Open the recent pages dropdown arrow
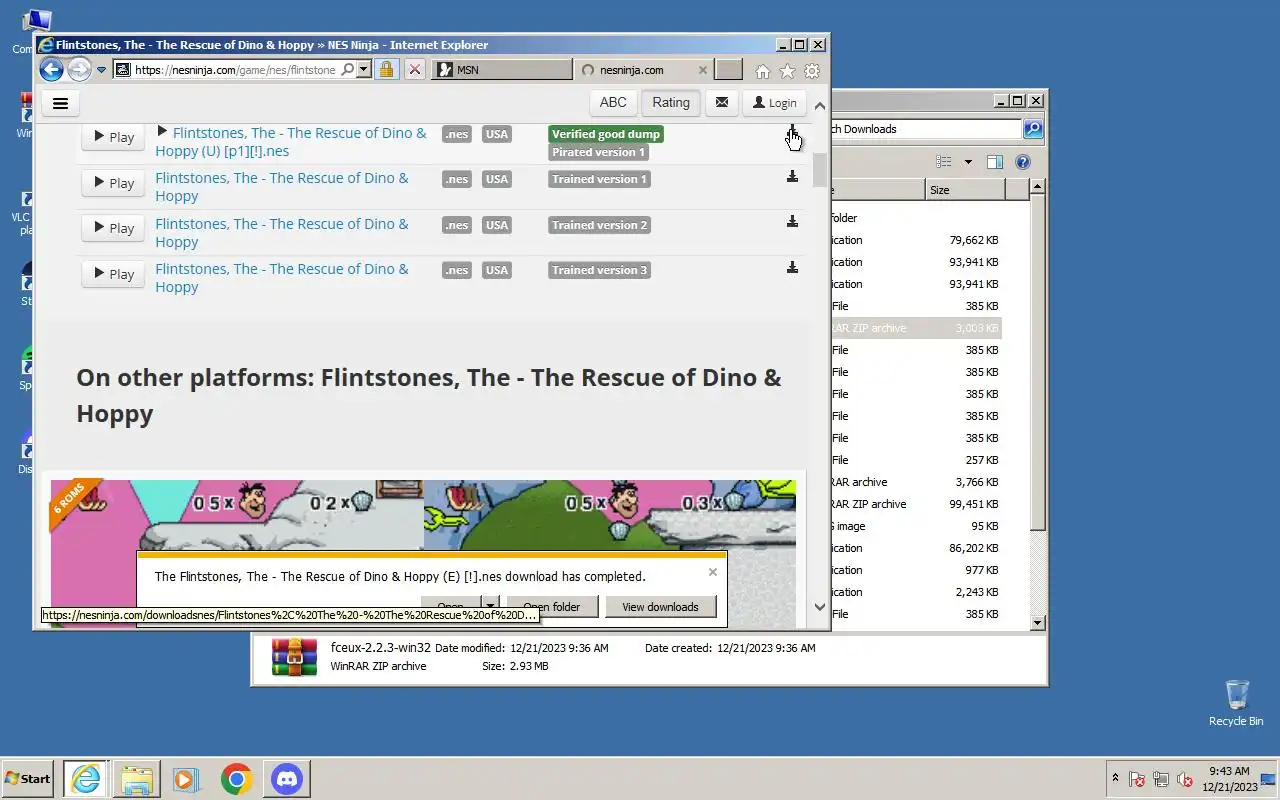1280x800 pixels. [101, 70]
